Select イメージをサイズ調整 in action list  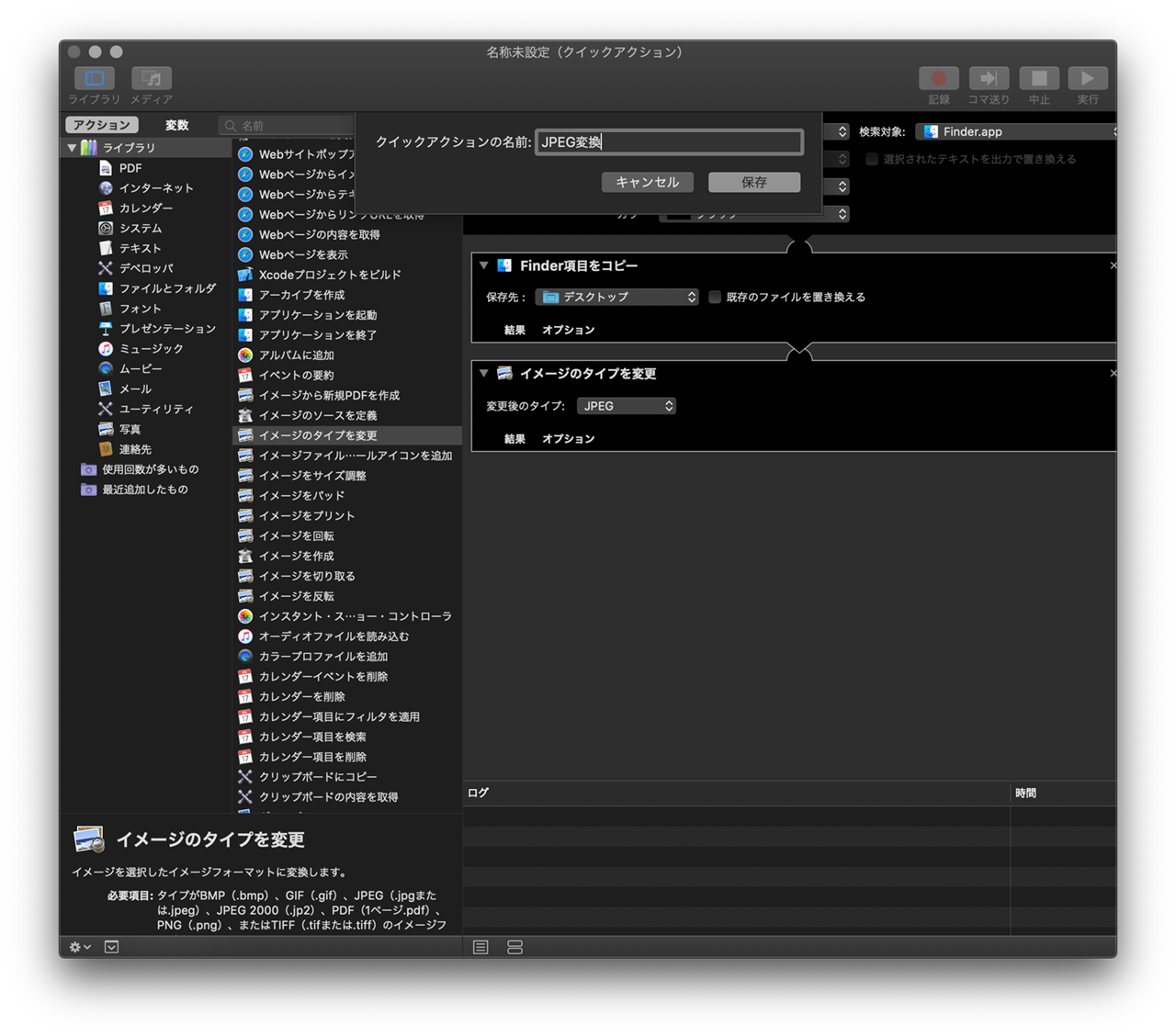(312, 476)
